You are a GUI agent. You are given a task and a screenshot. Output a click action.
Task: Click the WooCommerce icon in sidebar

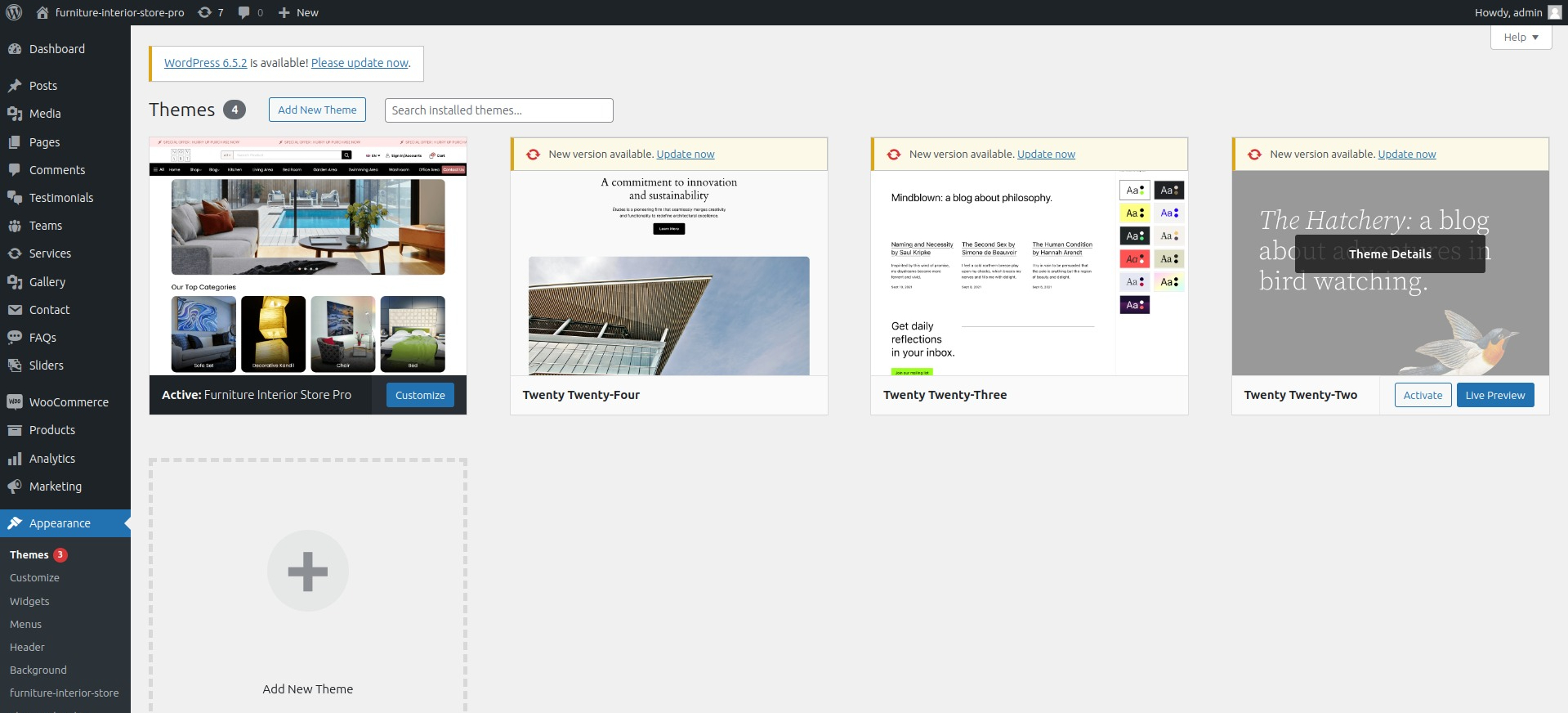pyautogui.click(x=15, y=401)
